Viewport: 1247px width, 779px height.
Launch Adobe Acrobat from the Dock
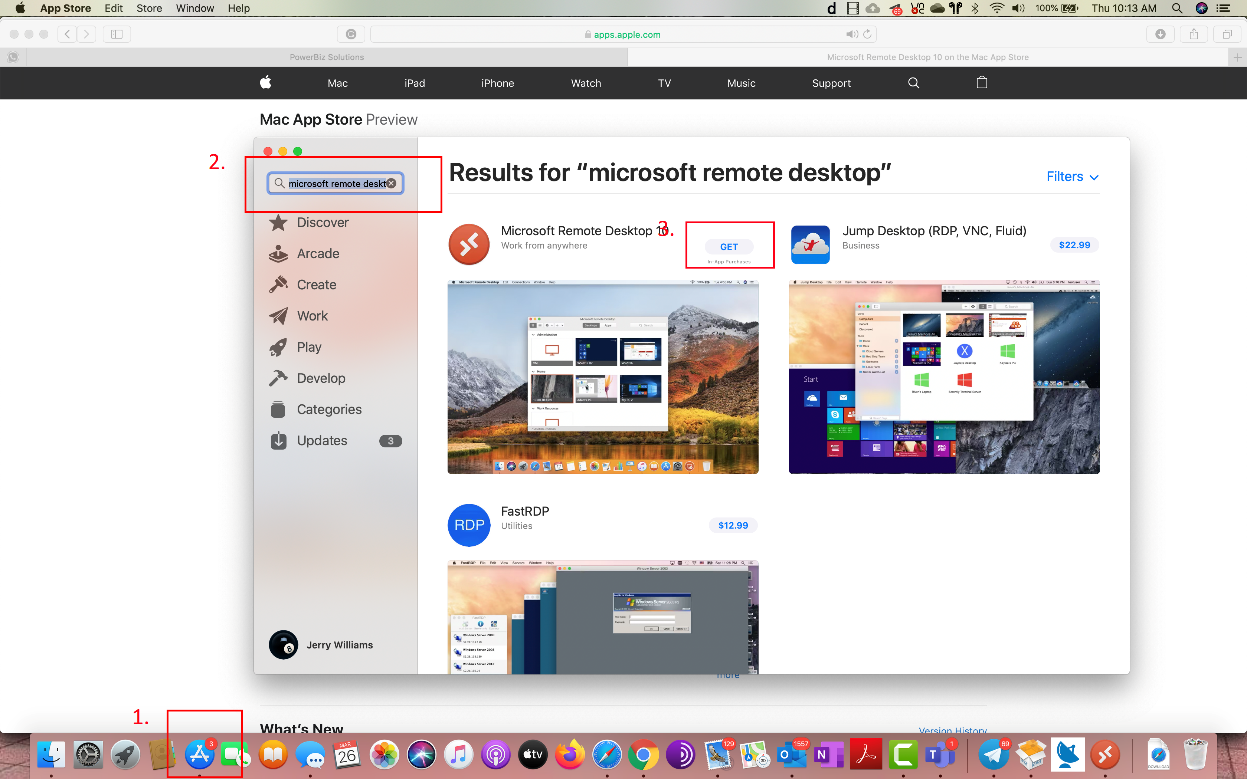(x=866, y=755)
